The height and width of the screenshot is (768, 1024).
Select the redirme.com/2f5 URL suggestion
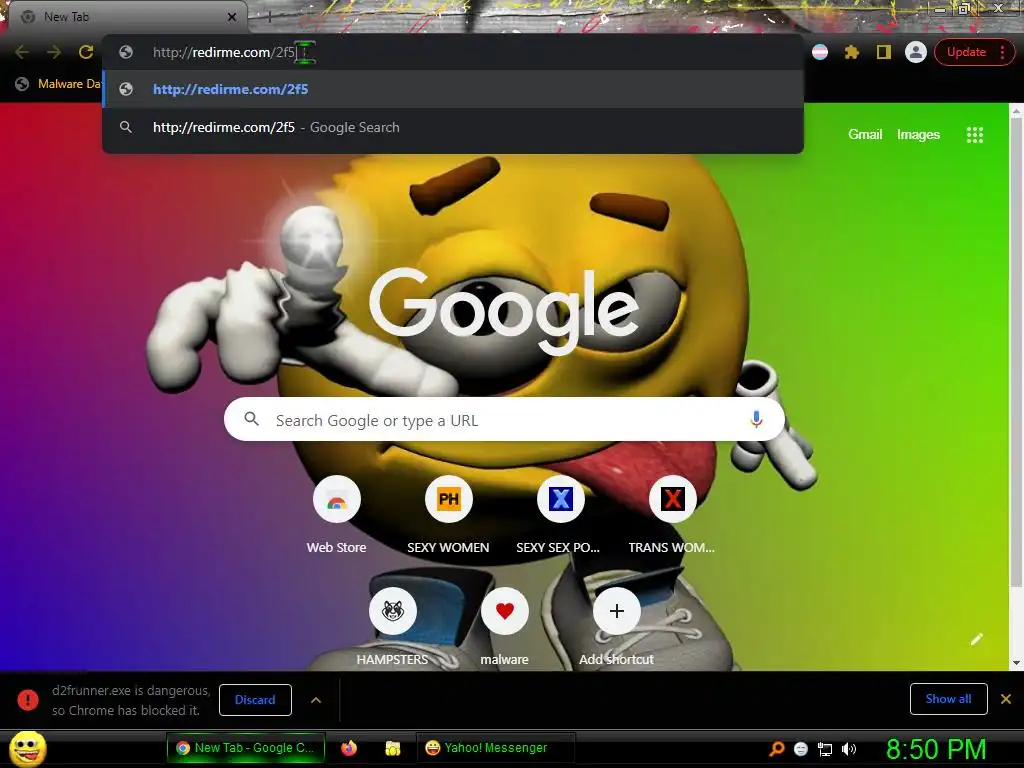pyautogui.click(x=453, y=89)
